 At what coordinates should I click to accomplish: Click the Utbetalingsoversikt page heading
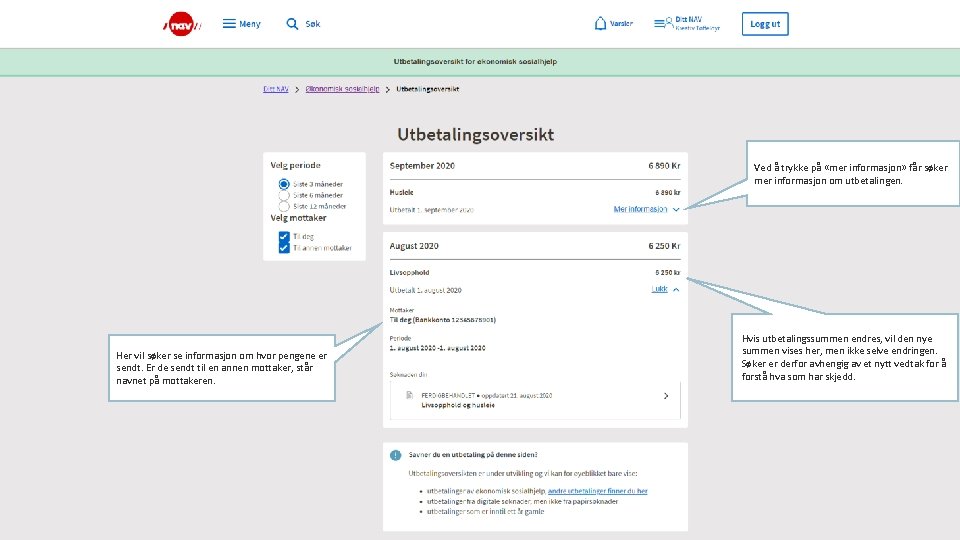click(476, 135)
